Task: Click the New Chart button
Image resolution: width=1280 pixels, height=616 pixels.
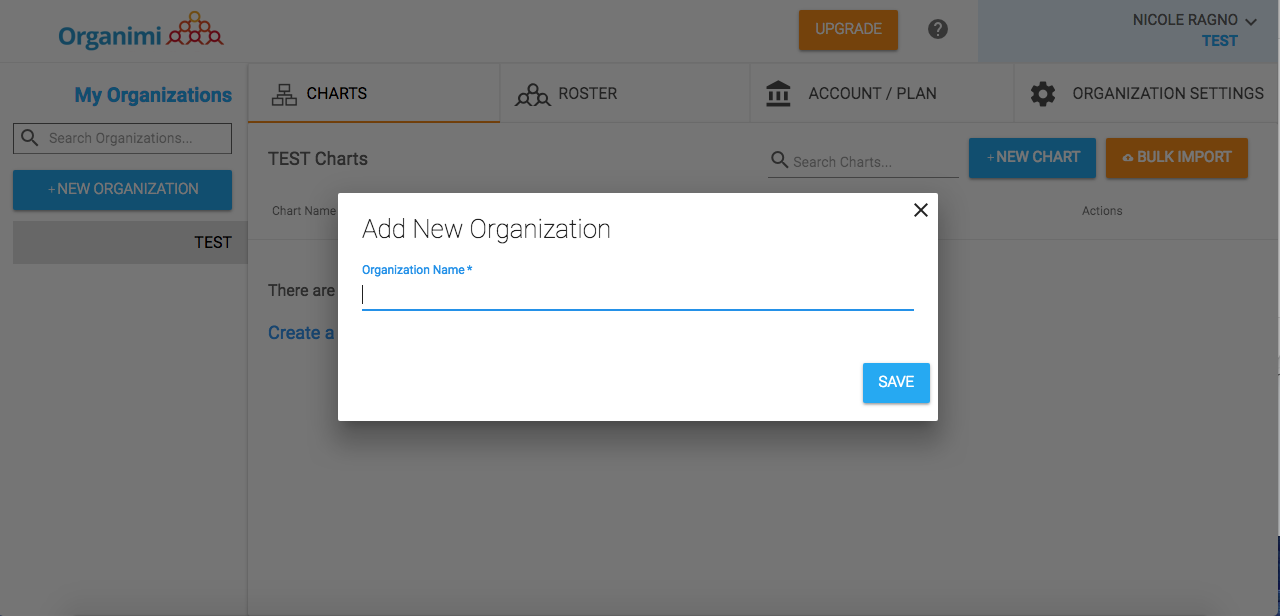Action: click(1032, 157)
